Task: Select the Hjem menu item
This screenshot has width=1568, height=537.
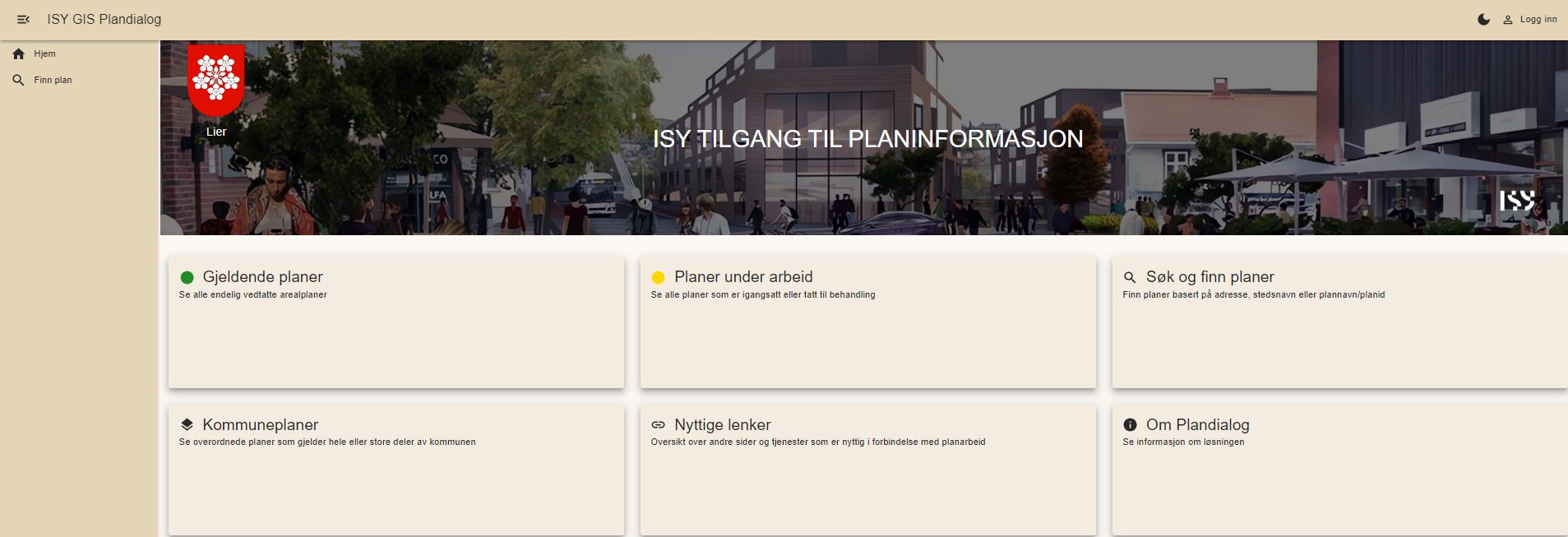Action: coord(45,53)
